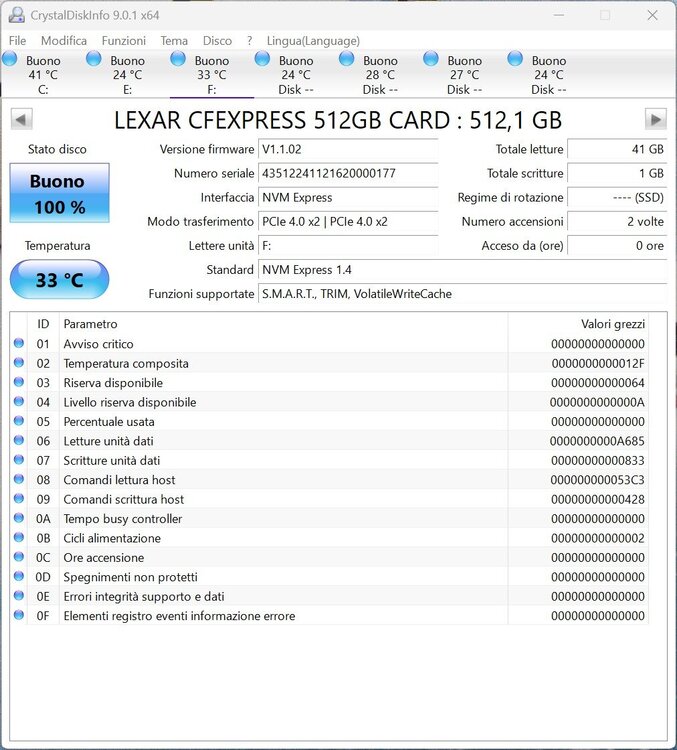Image resolution: width=677 pixels, height=750 pixels.
Task: Click the Numero accensioni value 2 volte
Action: [617, 221]
